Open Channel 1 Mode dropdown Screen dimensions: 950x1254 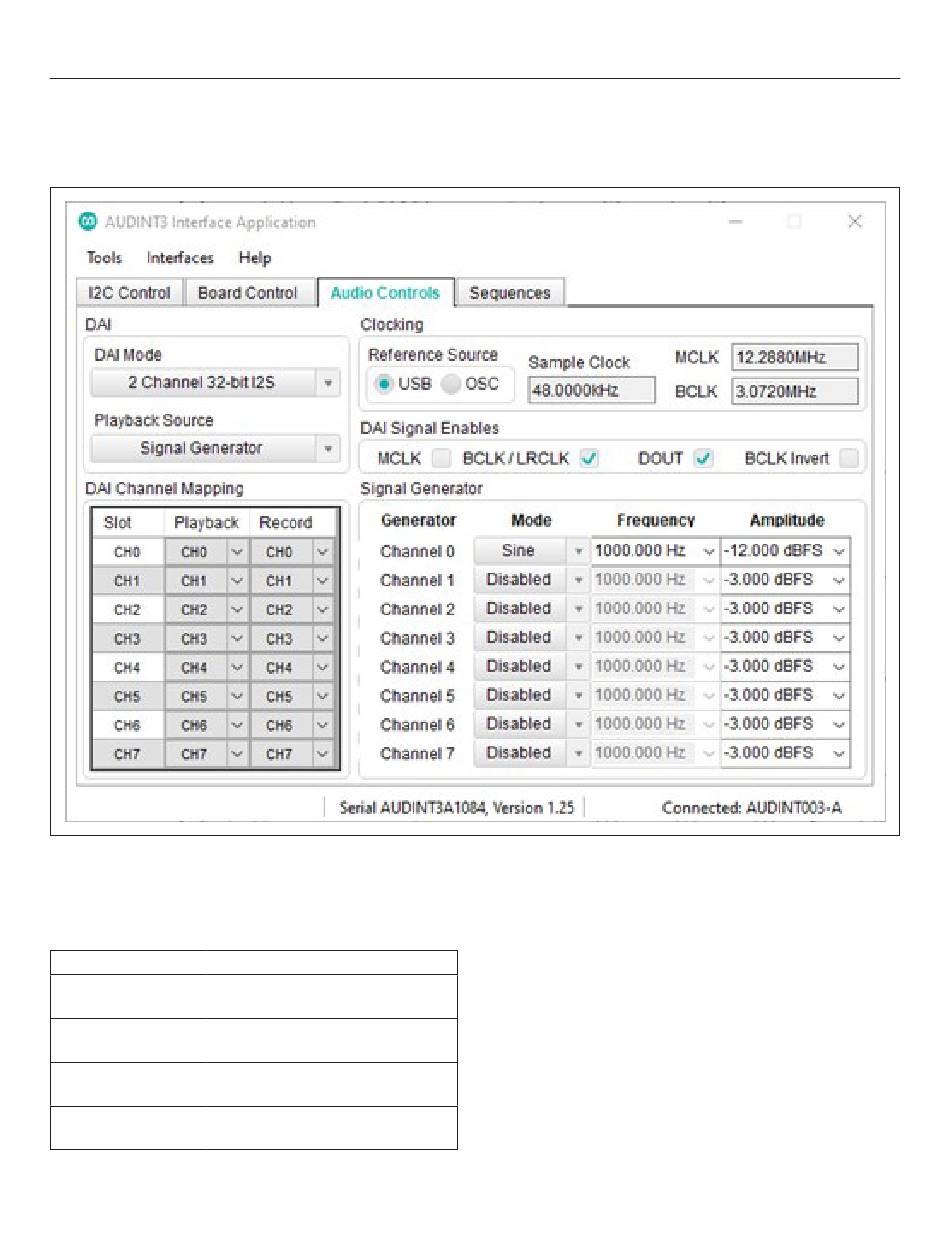pyautogui.click(x=531, y=580)
